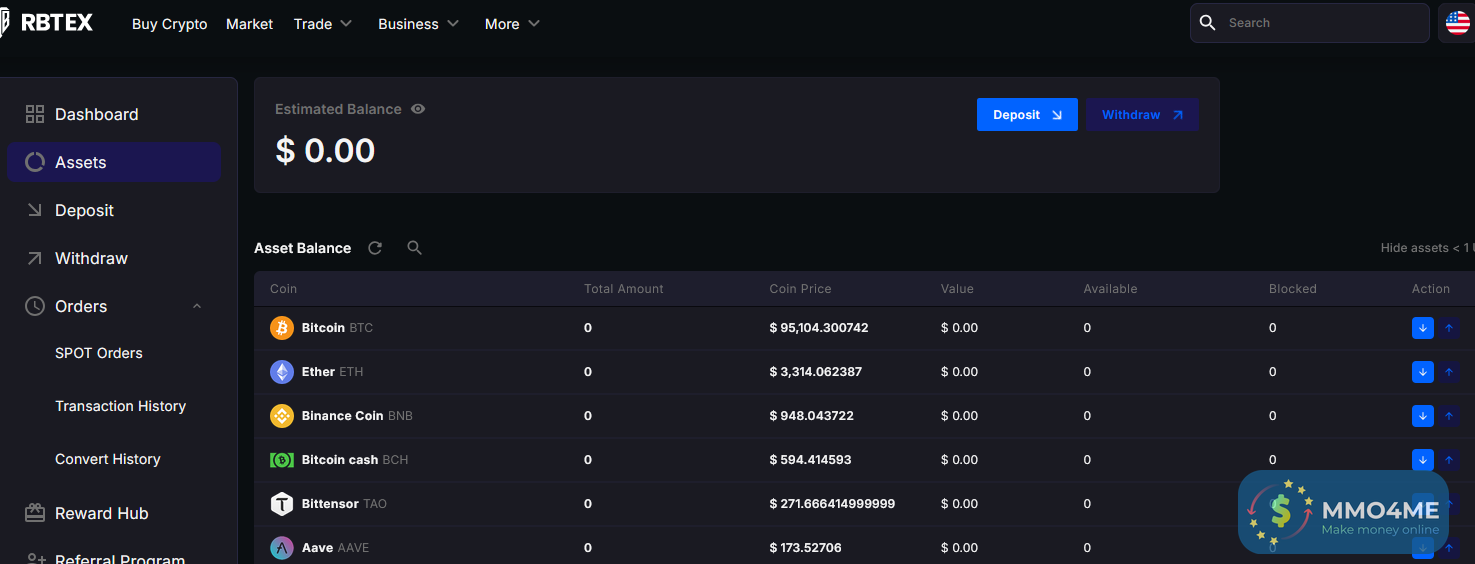Click the Binance Coin icon
The width and height of the screenshot is (1475, 564).
point(282,416)
